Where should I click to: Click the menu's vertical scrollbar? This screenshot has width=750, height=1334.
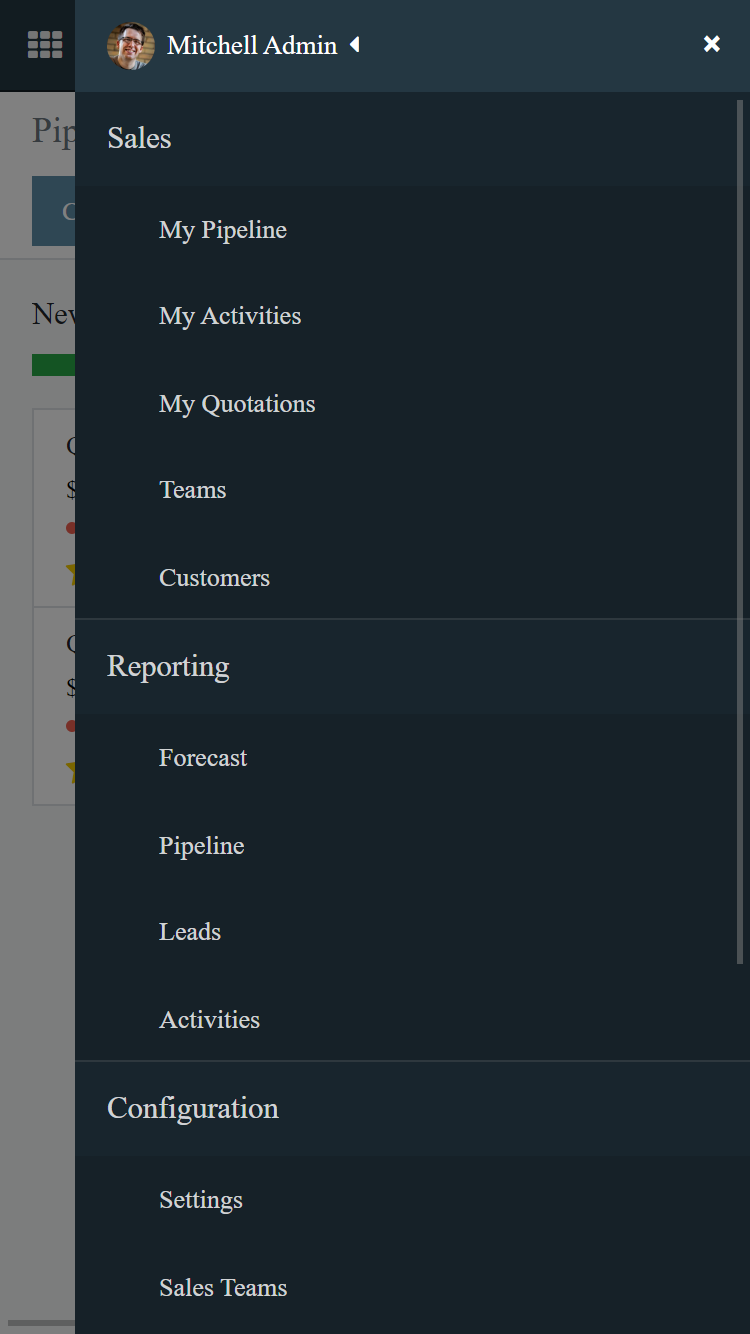740,530
